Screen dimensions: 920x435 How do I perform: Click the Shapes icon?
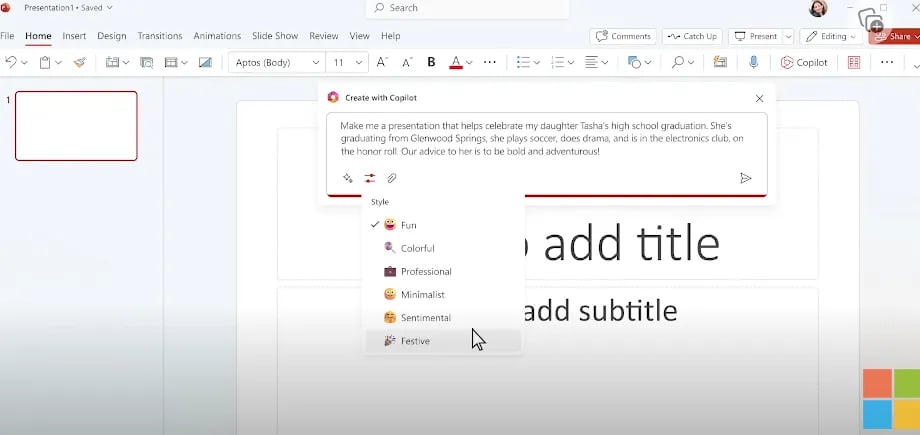634,62
